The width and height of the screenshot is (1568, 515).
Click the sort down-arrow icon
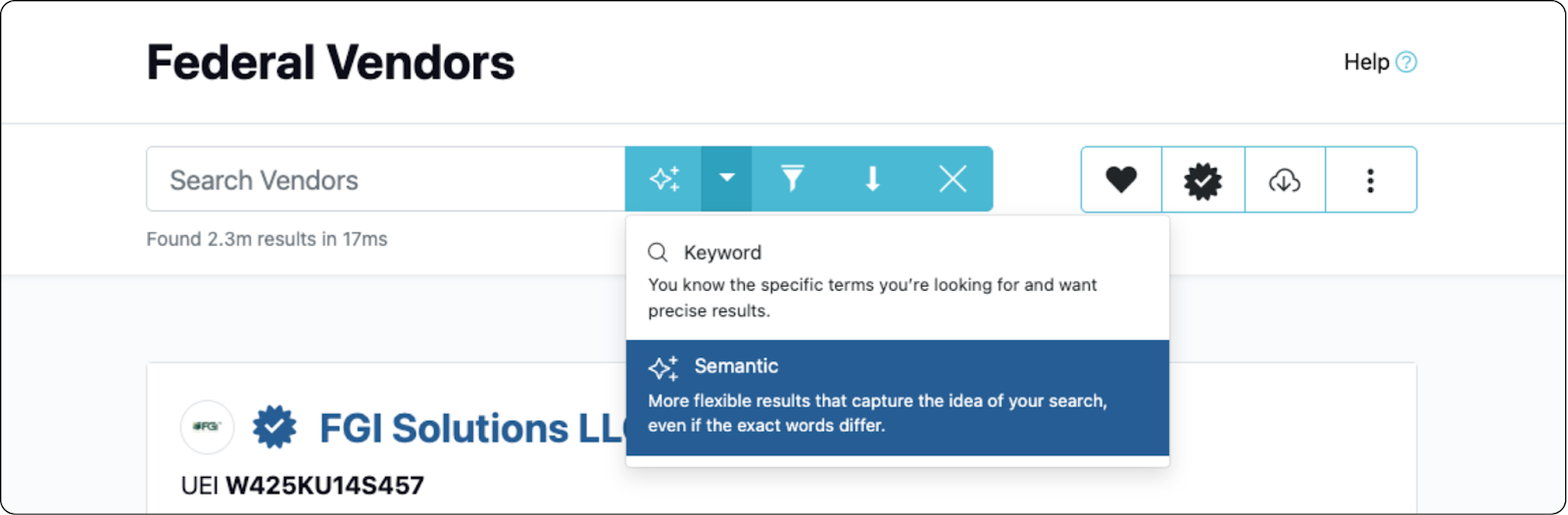pos(872,179)
